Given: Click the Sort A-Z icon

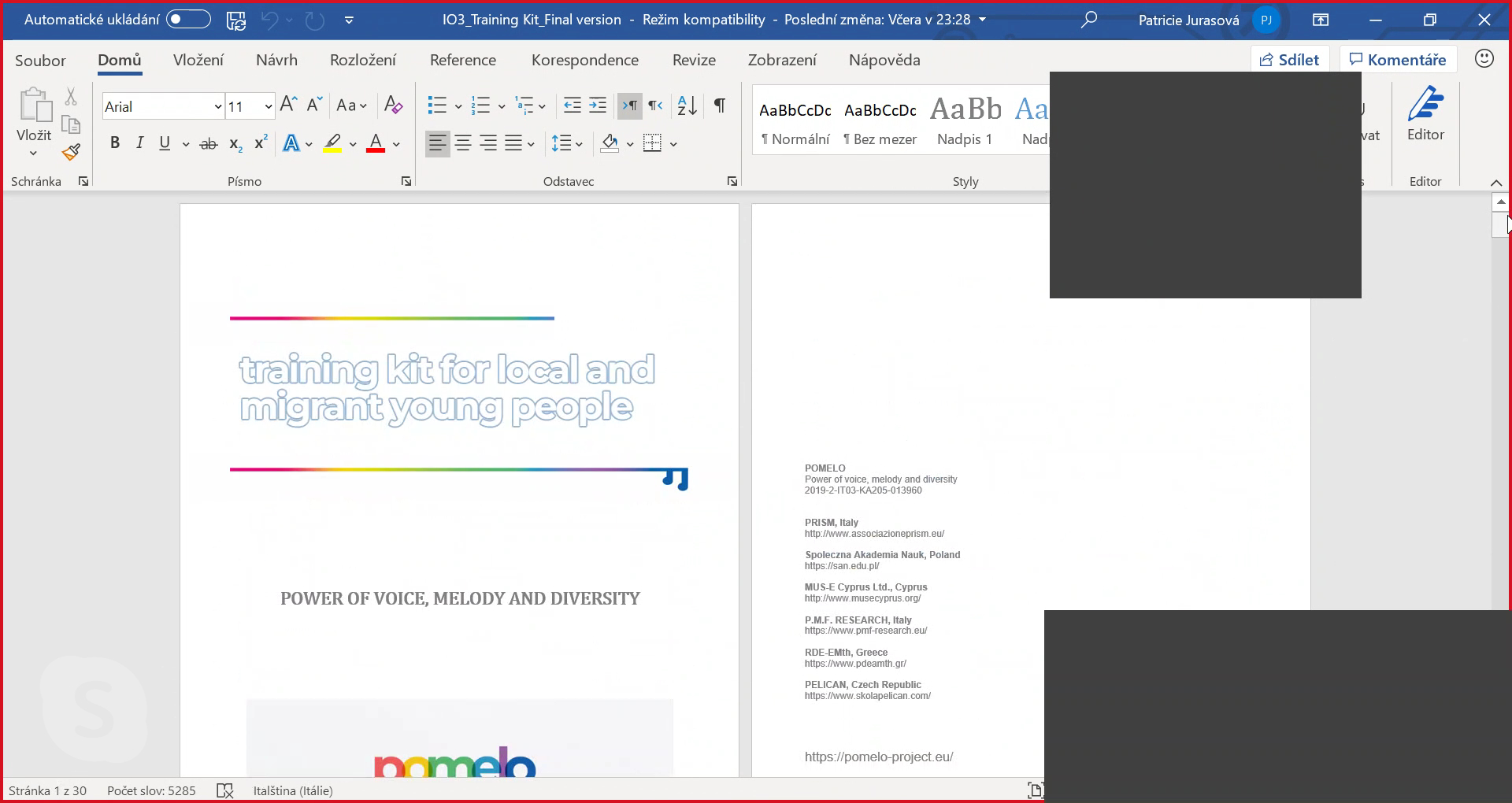Looking at the screenshot, I should click(687, 105).
